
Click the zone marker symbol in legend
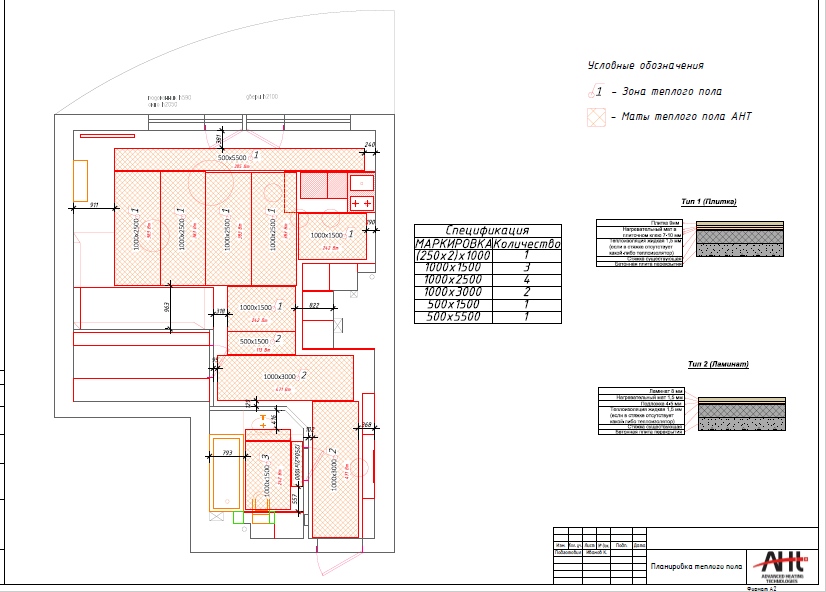coord(596,92)
